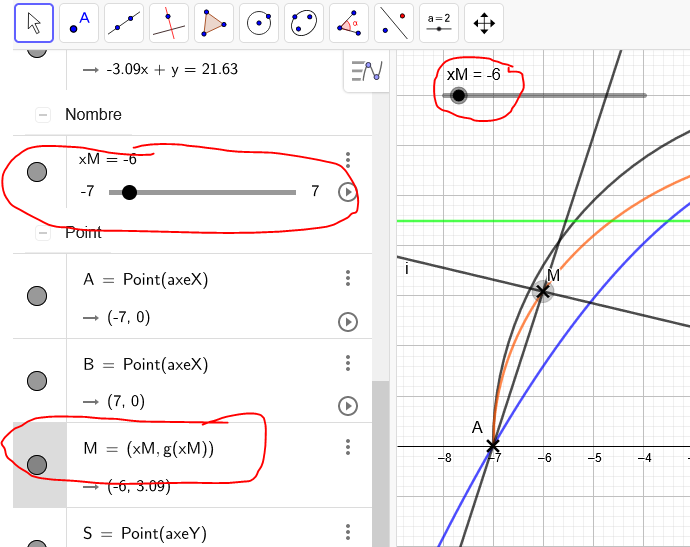Screen dimensions: 690x547
Task: Select the Polygon tool
Action: [x=214, y=23]
